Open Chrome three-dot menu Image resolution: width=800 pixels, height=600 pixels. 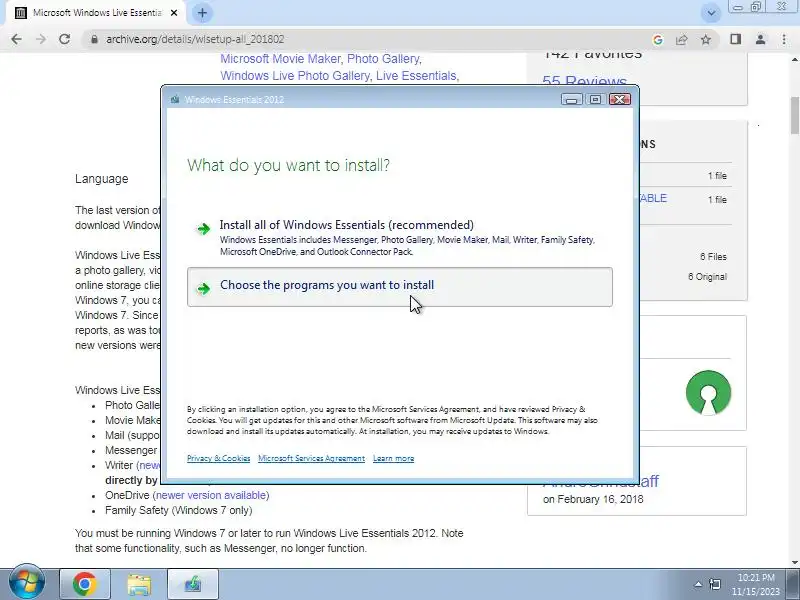[784, 39]
